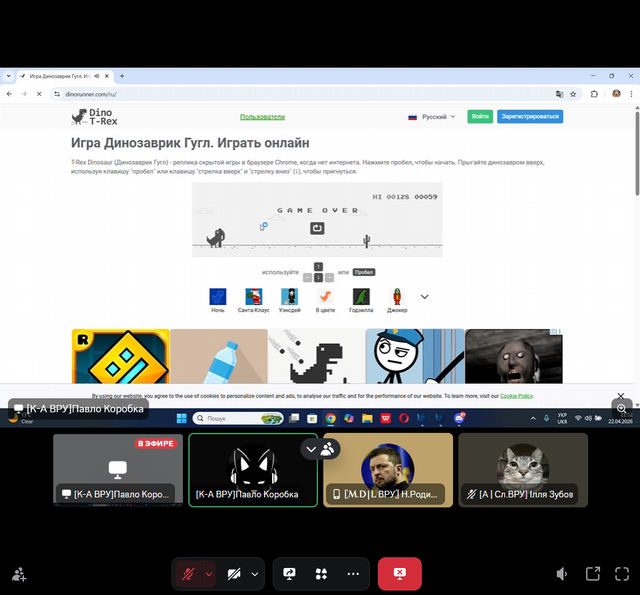Viewport: 640px width, 595px height.
Task: Close the cookie notice banner
Action: click(x=620, y=396)
